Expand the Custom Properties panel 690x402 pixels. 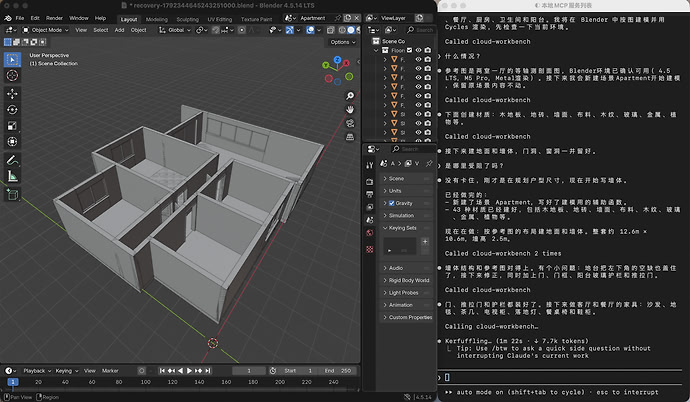coord(406,317)
